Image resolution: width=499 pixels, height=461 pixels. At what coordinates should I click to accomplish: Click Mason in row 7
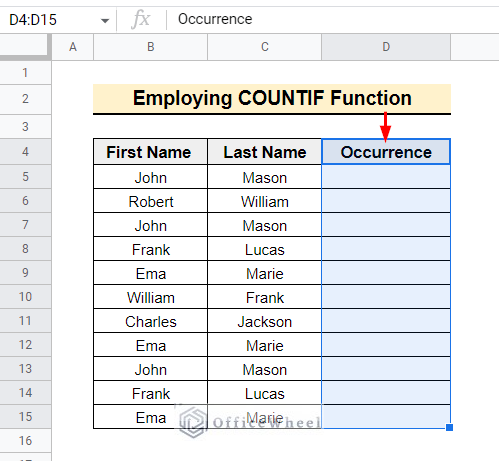[264, 225]
